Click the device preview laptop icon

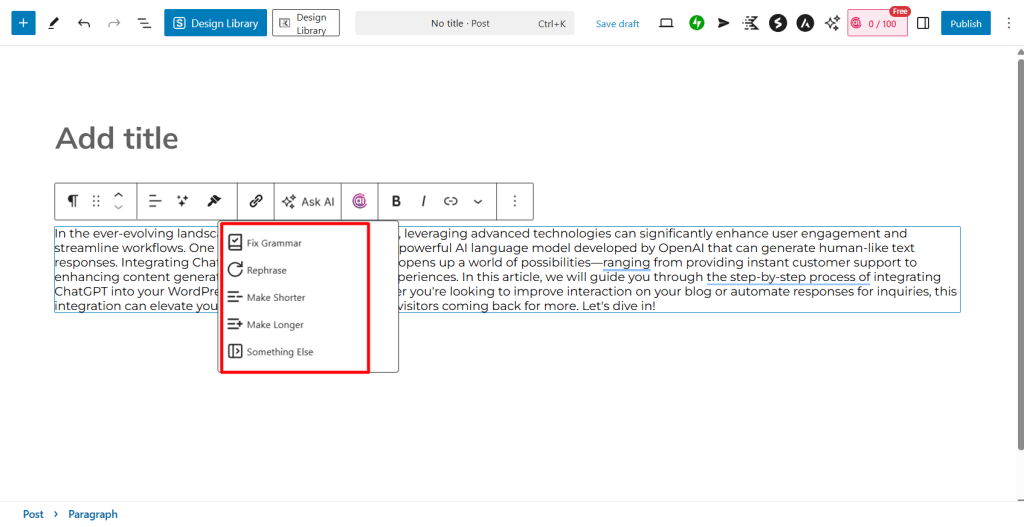[x=667, y=23]
